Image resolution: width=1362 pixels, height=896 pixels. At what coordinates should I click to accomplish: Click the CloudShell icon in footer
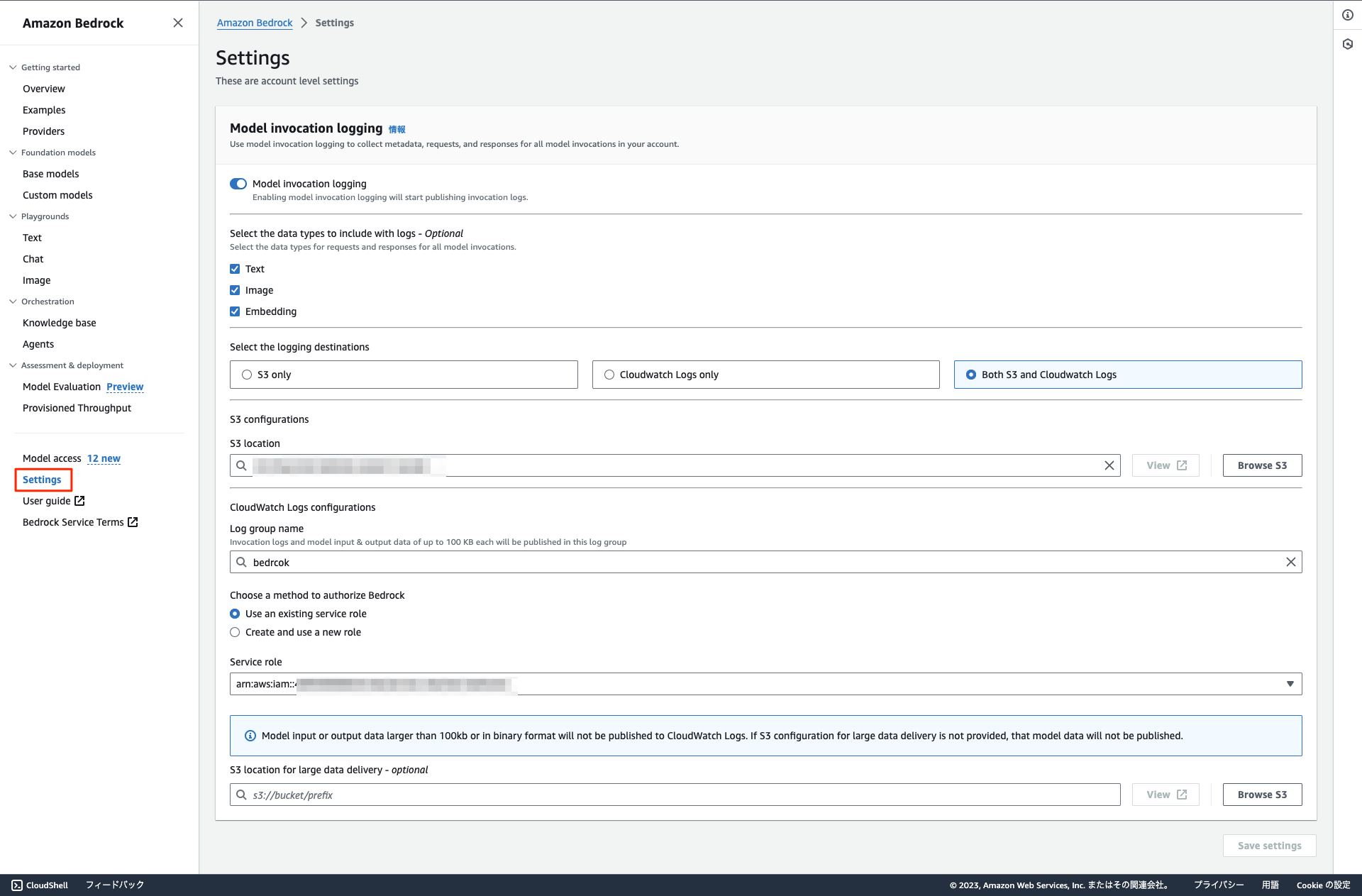tap(17, 885)
